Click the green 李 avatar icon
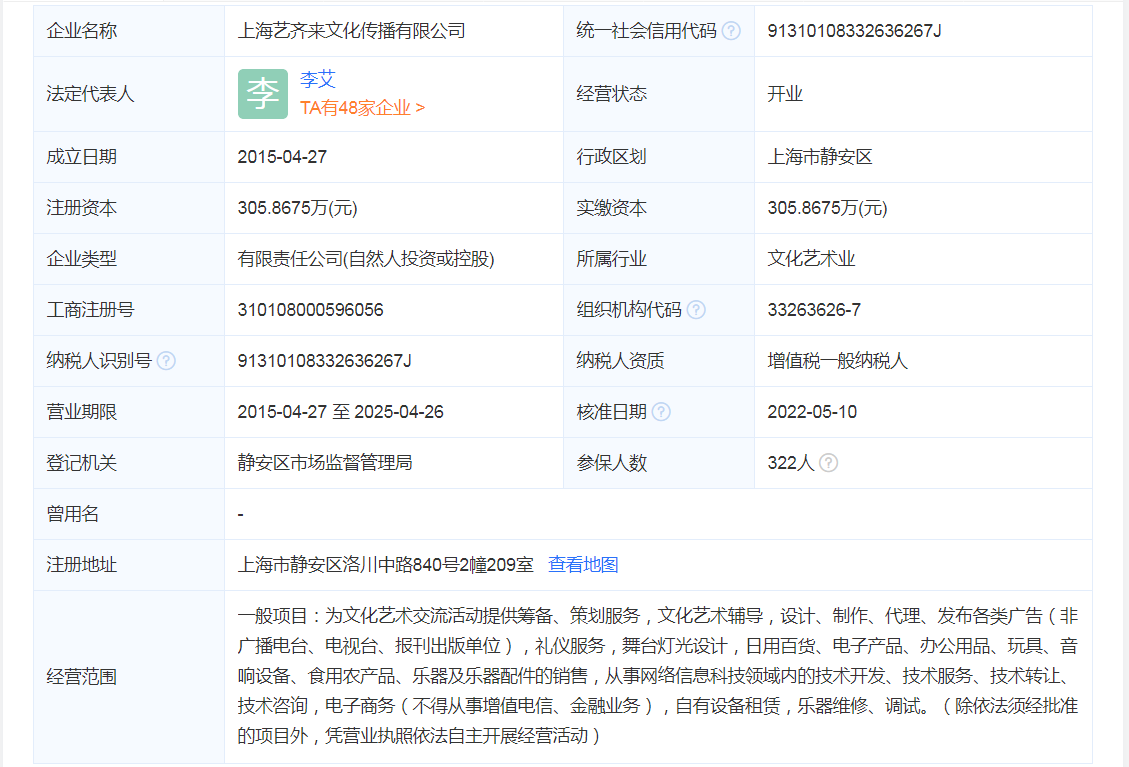 click(262, 93)
